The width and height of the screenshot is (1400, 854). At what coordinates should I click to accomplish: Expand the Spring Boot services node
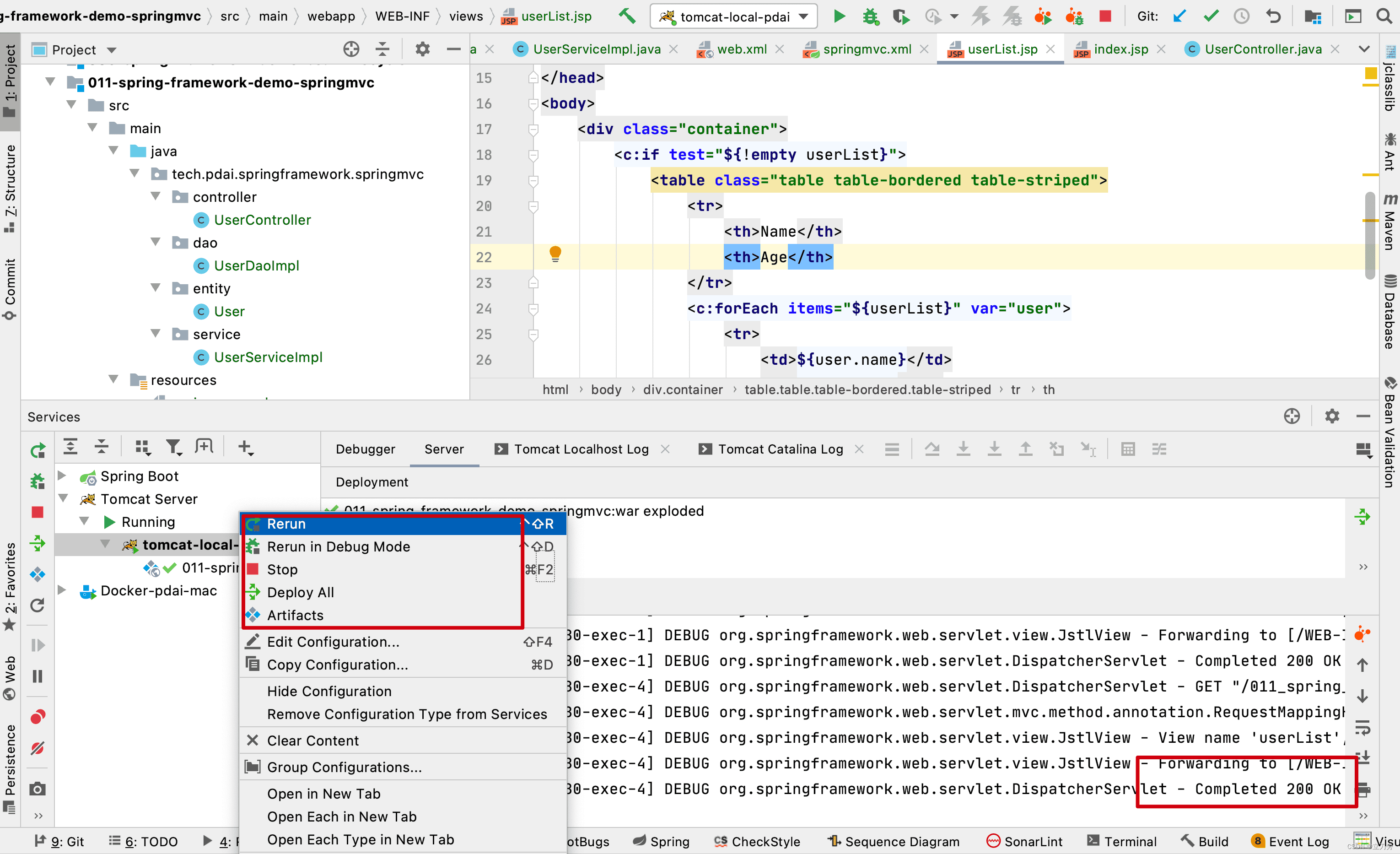click(x=63, y=476)
